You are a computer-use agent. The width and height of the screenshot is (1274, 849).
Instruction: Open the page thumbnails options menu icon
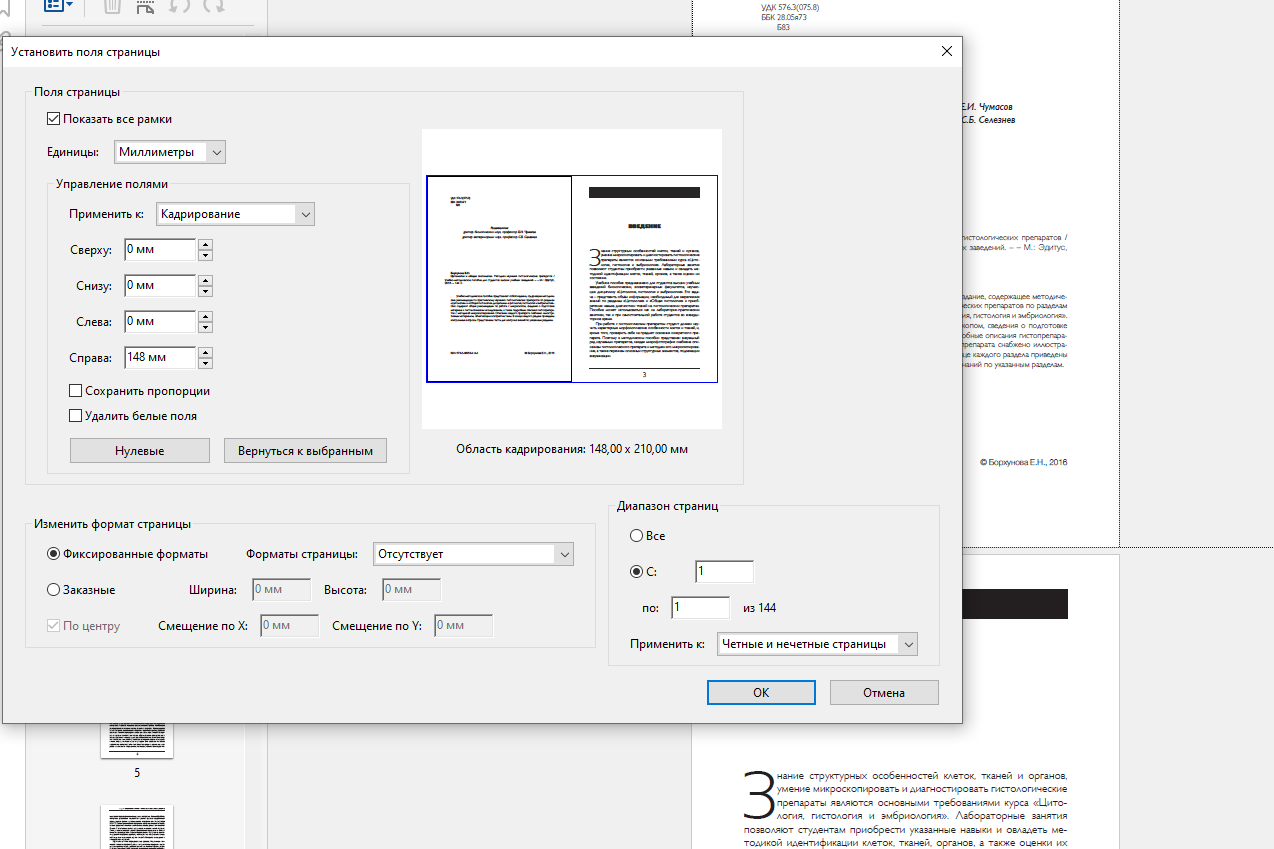click(x=58, y=6)
